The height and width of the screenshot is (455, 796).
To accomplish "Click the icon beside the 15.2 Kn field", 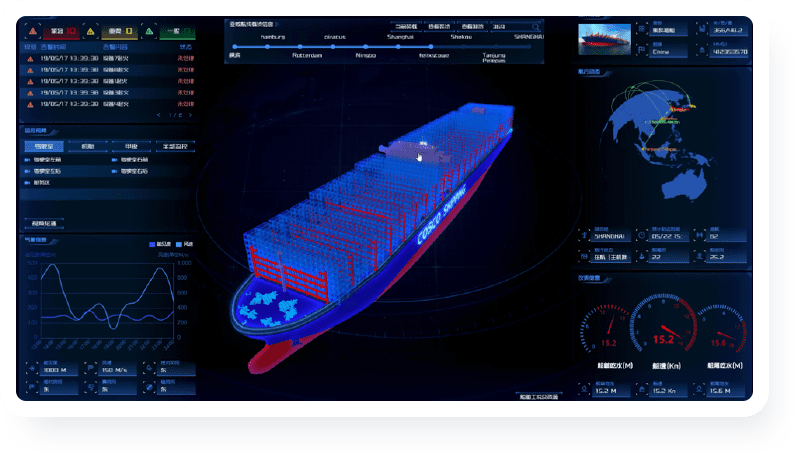I will click(642, 389).
